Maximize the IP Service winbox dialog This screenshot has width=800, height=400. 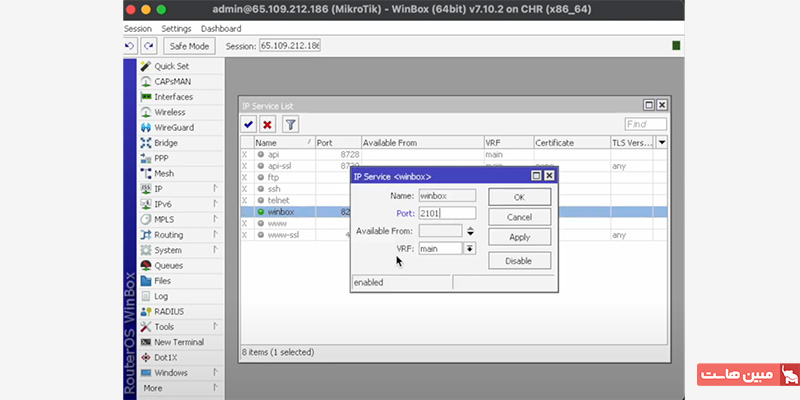tap(536, 176)
